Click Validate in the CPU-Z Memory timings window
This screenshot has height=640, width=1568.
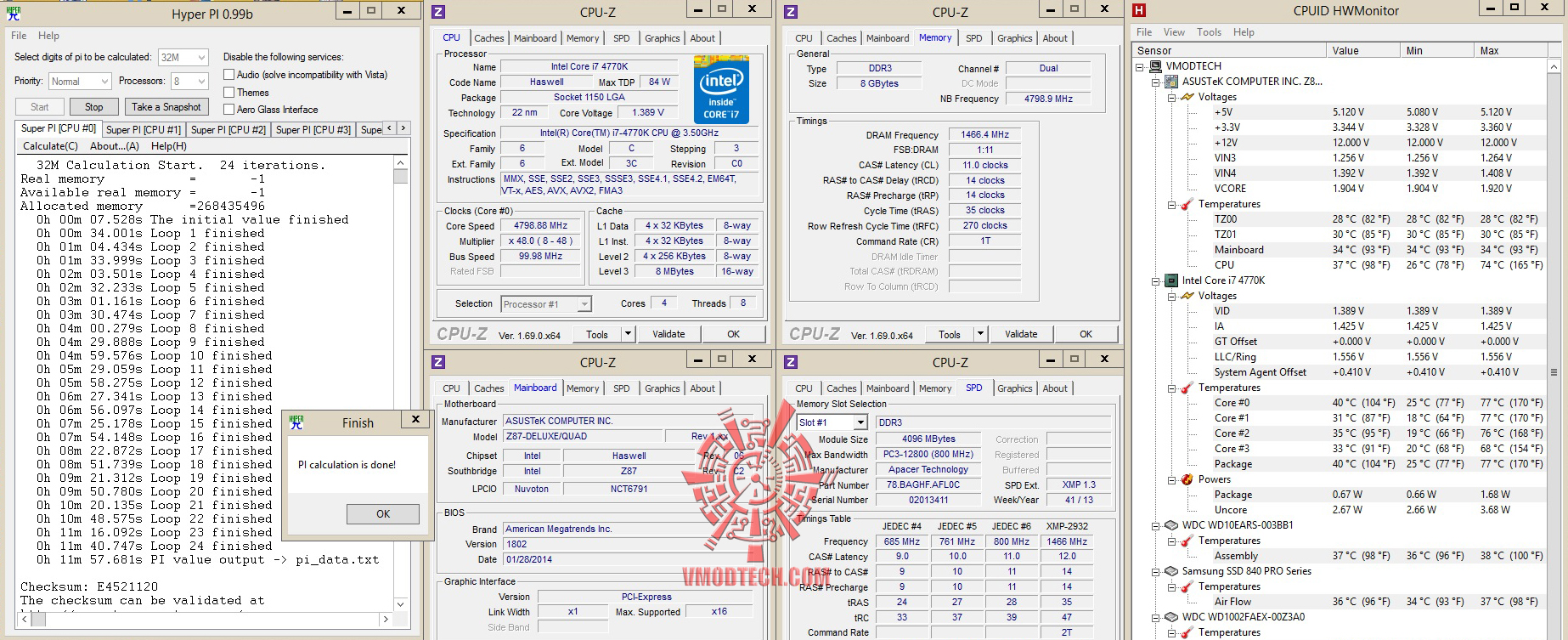1021,334
